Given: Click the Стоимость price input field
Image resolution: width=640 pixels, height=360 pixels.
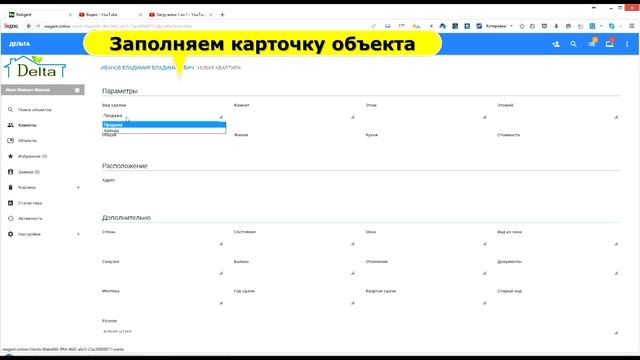Looking at the screenshot, I should coord(558,146).
